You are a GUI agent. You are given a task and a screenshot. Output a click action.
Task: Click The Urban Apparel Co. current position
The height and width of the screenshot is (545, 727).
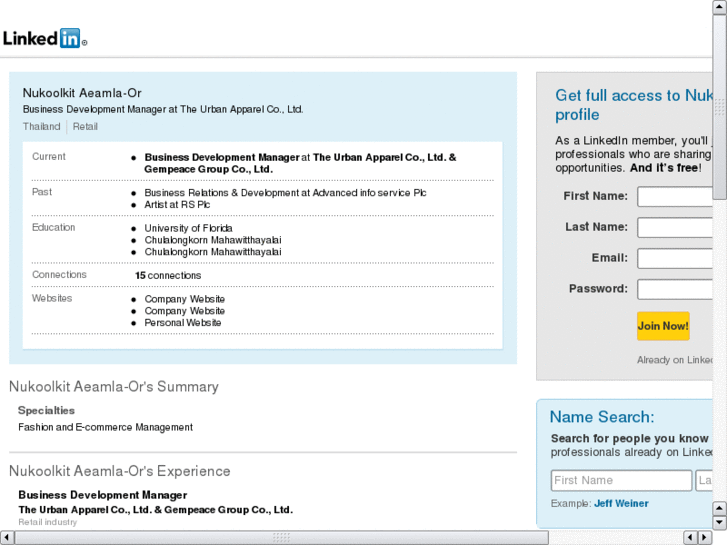pos(300,163)
